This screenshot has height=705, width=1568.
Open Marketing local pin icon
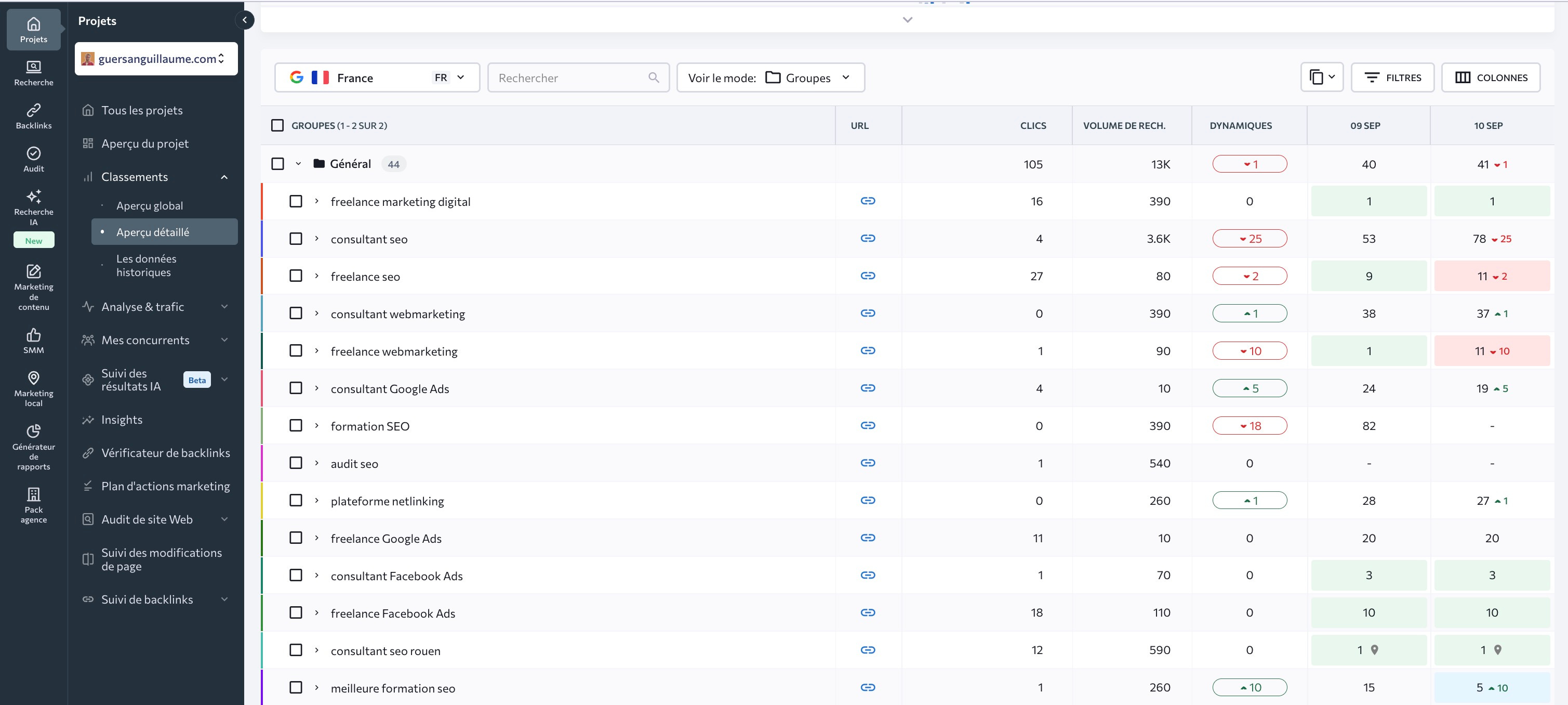pos(33,387)
